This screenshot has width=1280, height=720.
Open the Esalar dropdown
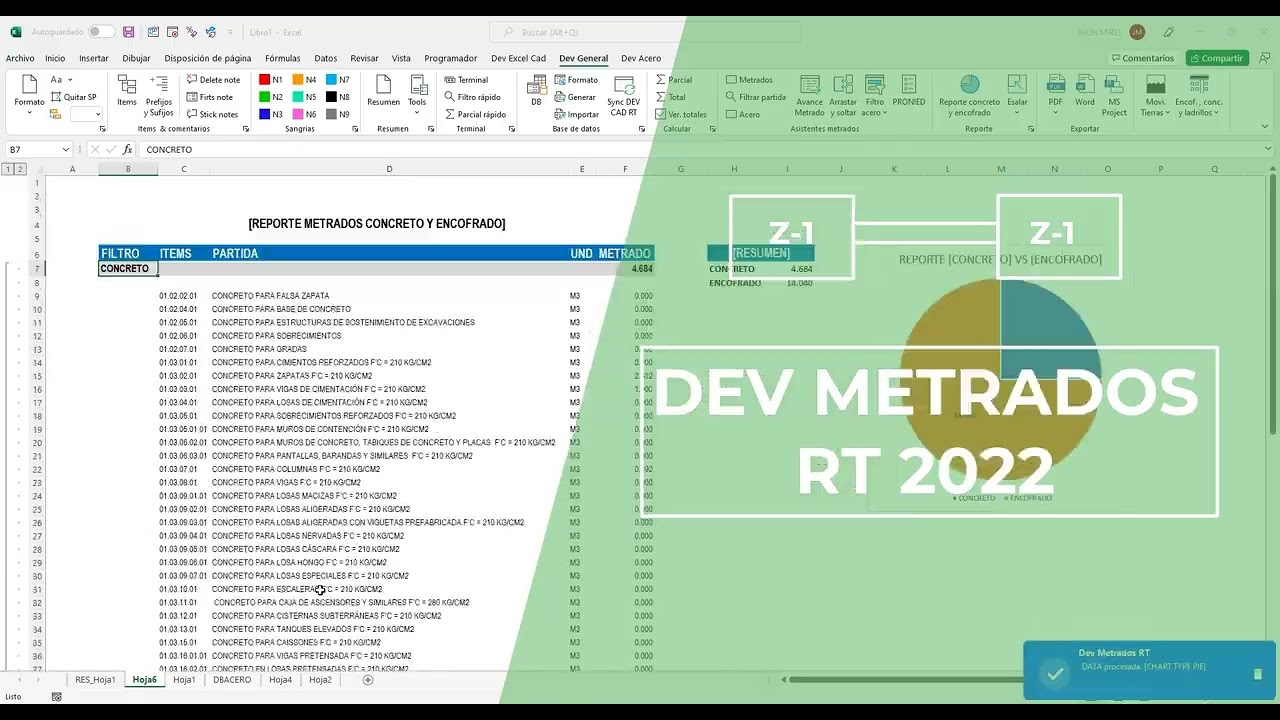pyautogui.click(x=1017, y=95)
